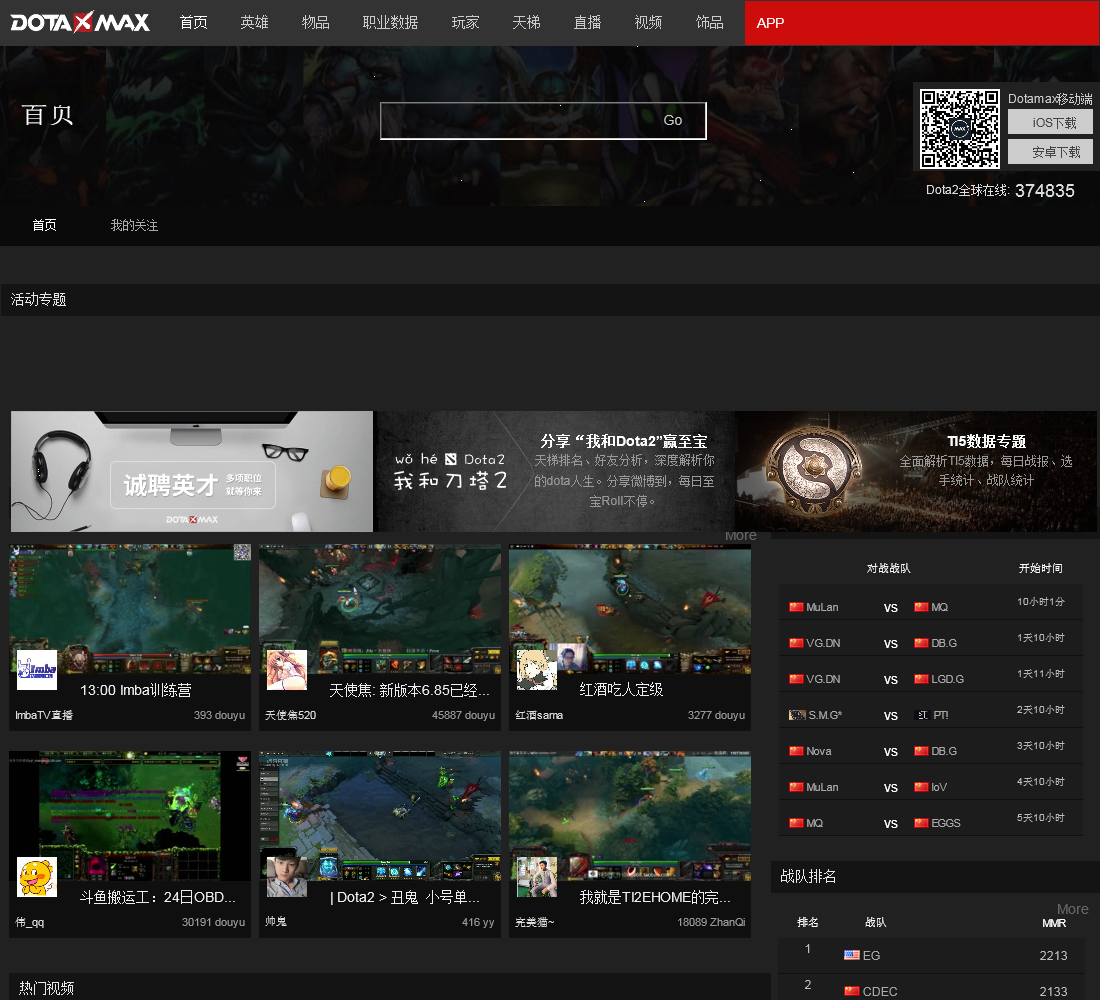
Task: Open 我就是TI2EHOME stream thumbnail
Action: click(630, 815)
